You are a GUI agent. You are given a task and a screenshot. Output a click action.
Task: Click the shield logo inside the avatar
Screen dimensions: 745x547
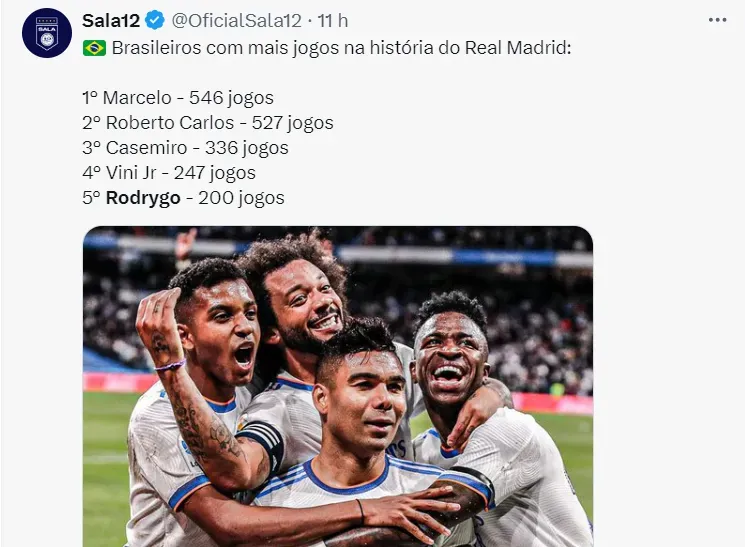point(47,33)
